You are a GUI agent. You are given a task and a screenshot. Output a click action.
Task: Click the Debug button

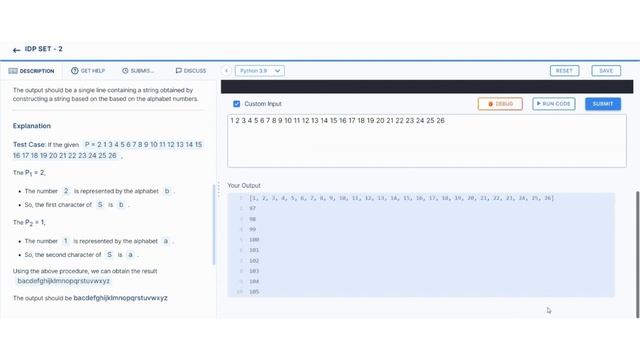point(500,104)
